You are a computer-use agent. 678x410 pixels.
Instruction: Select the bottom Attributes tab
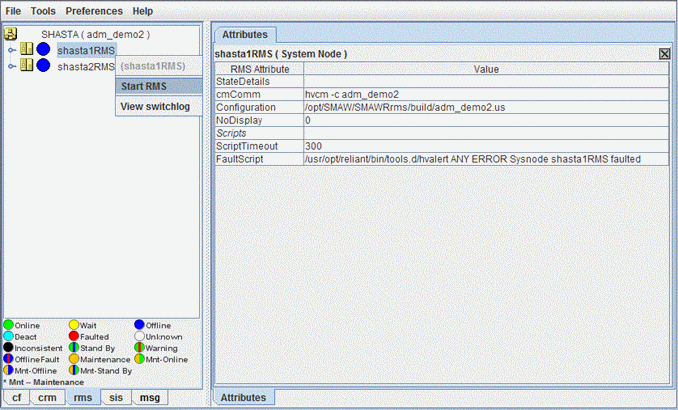point(243,397)
